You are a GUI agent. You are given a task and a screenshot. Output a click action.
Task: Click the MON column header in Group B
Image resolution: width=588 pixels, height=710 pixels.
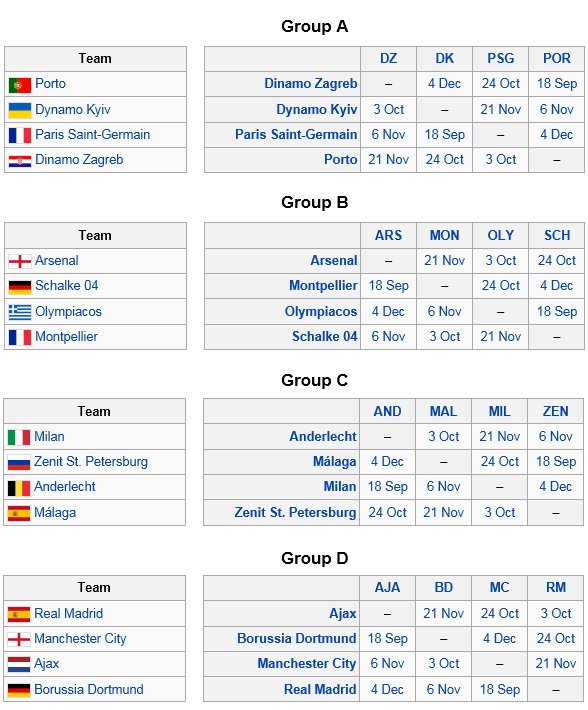point(444,235)
